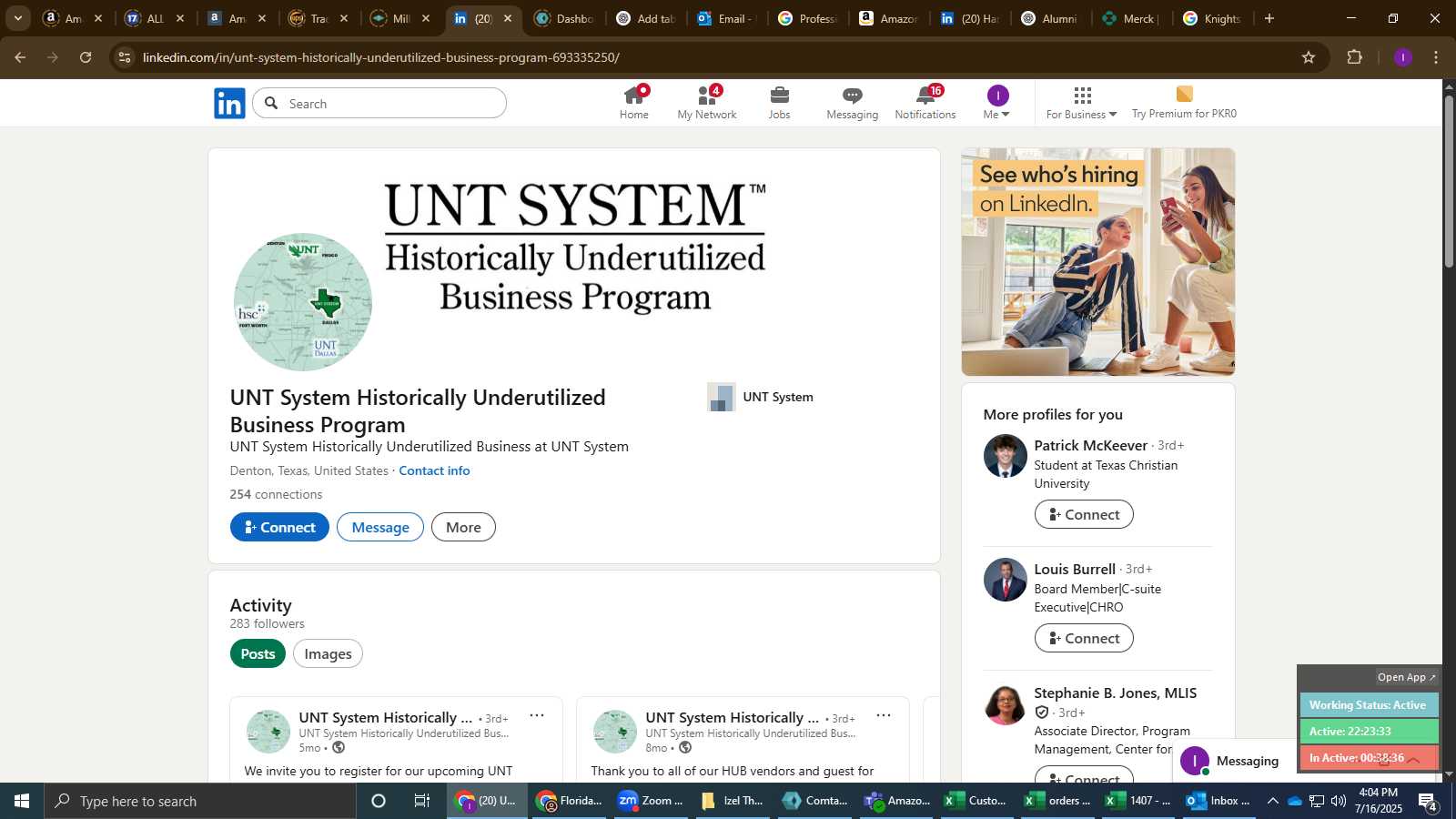Open the Chrome profile avatar

pyautogui.click(x=1403, y=57)
